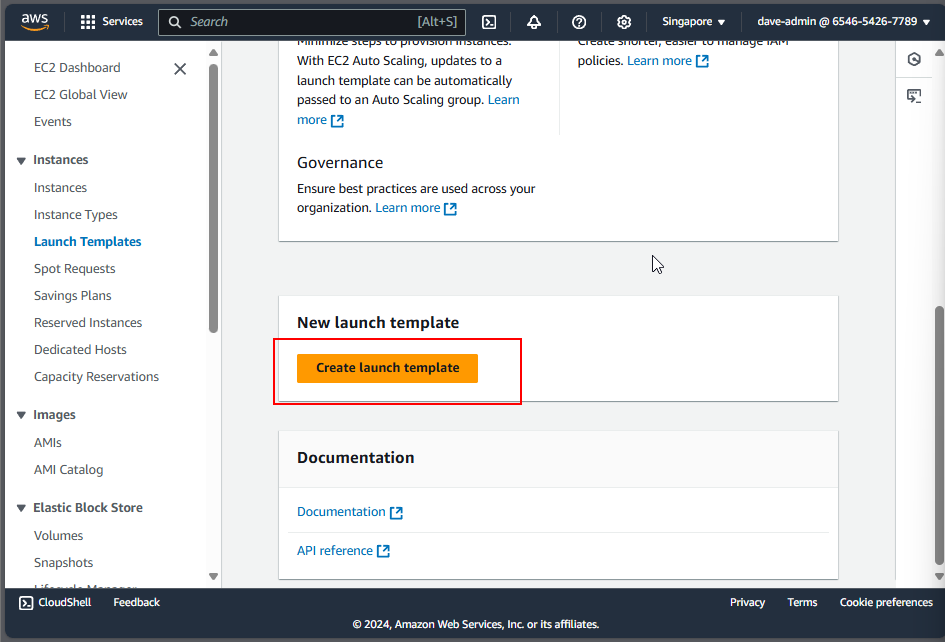This screenshot has height=642, width=945.
Task: Go to Spot Requests in sidebar
Action: pyautogui.click(x=75, y=269)
